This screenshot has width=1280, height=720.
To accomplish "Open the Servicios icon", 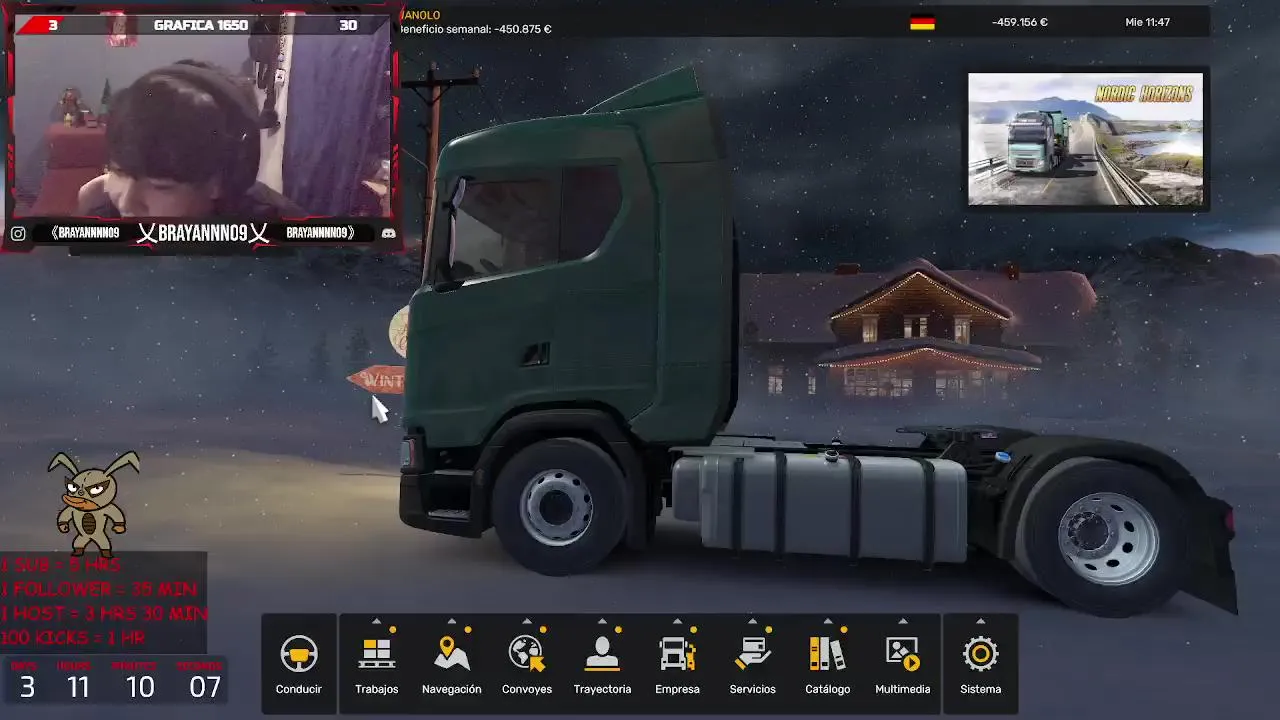I will [752, 654].
